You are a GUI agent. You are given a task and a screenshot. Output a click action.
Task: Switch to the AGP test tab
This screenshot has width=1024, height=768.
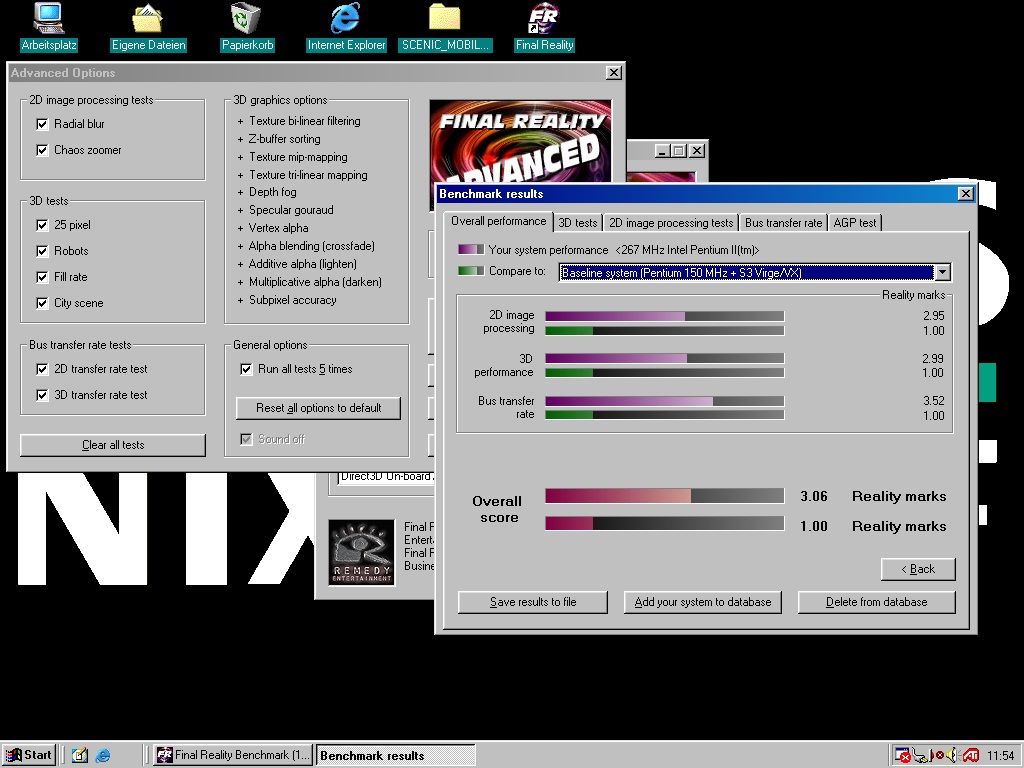click(x=855, y=223)
